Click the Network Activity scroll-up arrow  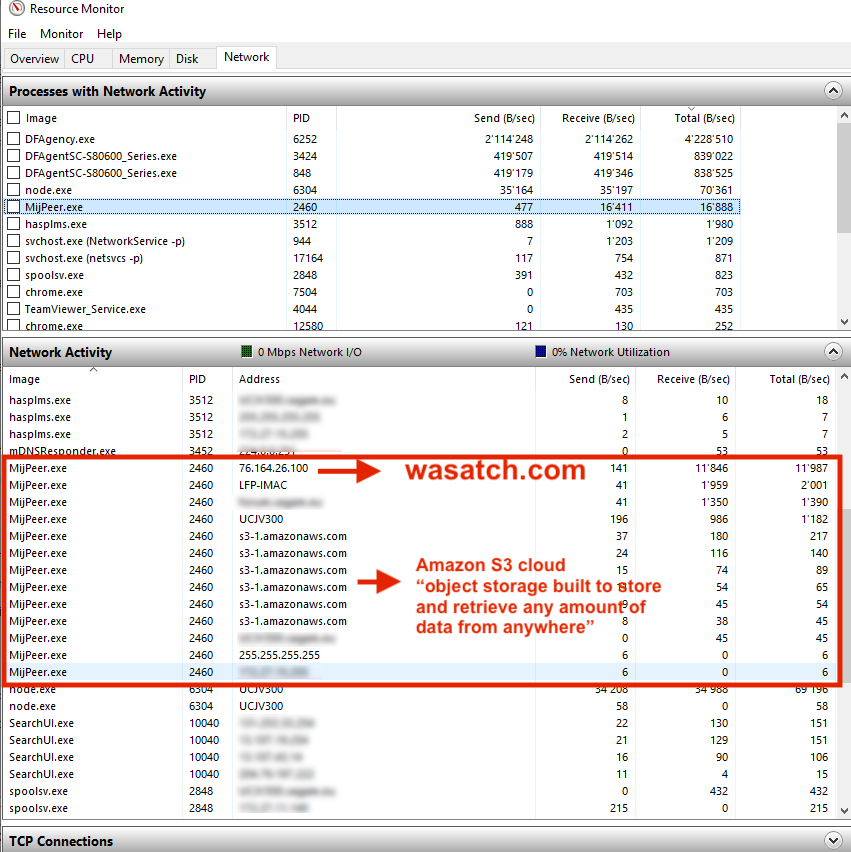[844, 376]
